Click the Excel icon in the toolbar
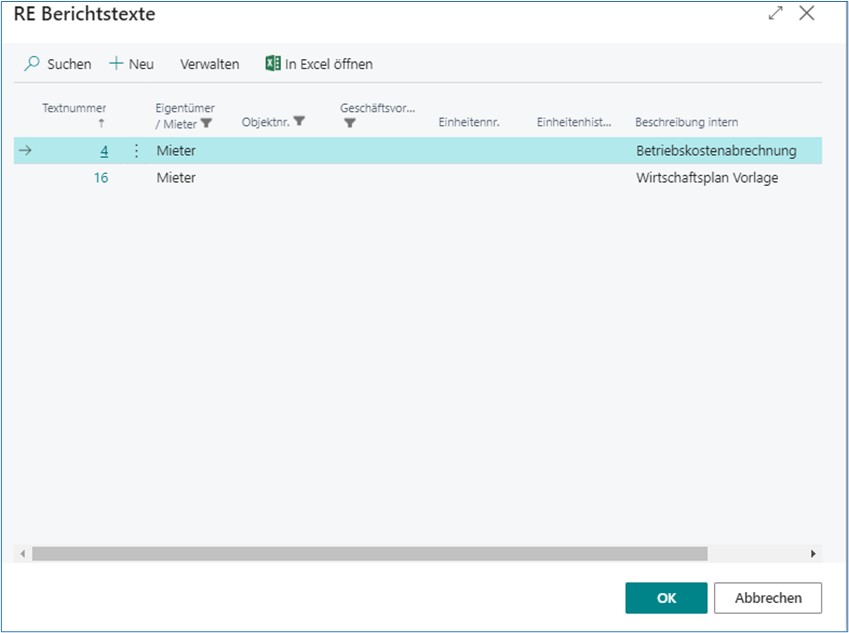Image resolution: width=849 pixels, height=633 pixels. [273, 64]
